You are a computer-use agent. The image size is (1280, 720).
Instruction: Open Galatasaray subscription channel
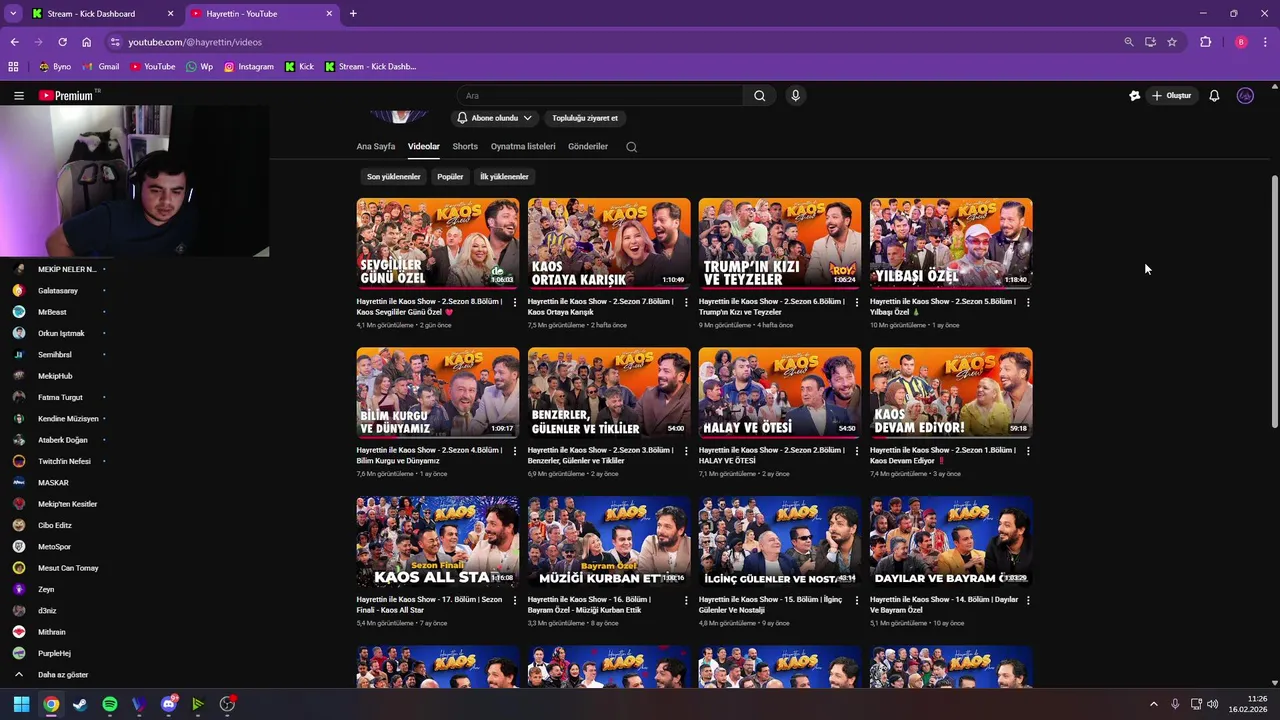click(60, 291)
